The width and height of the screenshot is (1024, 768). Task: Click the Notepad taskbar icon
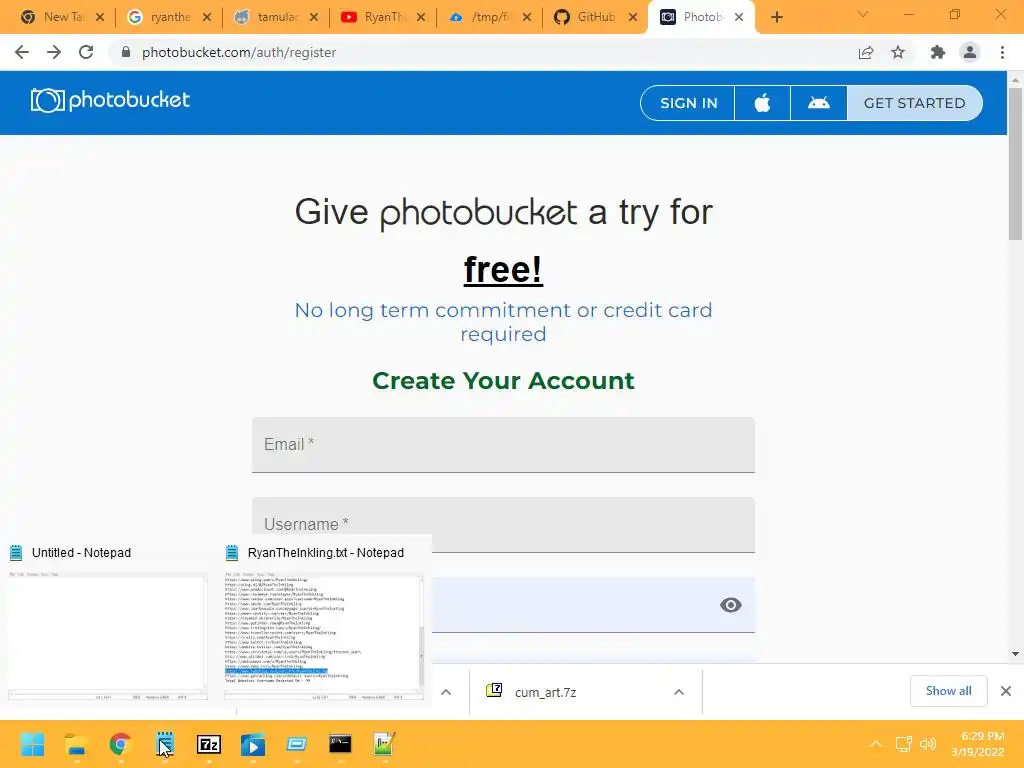[165, 744]
